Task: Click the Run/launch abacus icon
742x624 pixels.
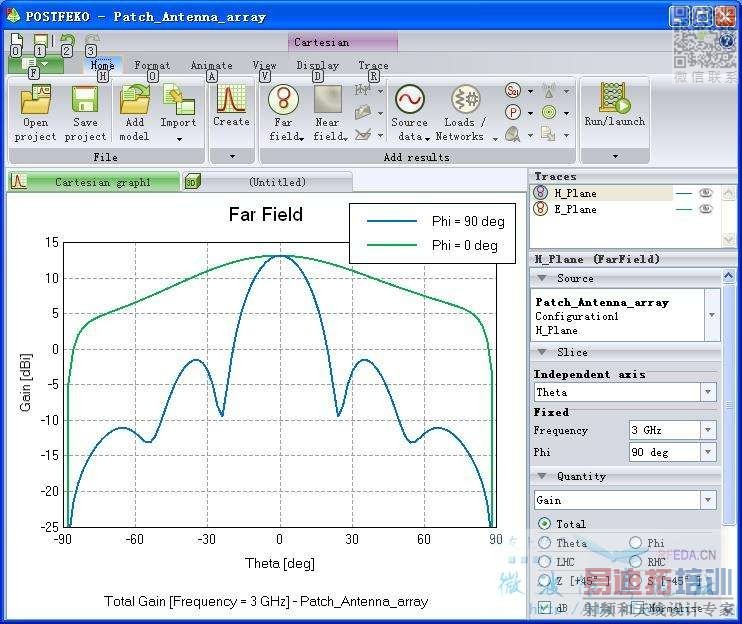Action: point(614,98)
